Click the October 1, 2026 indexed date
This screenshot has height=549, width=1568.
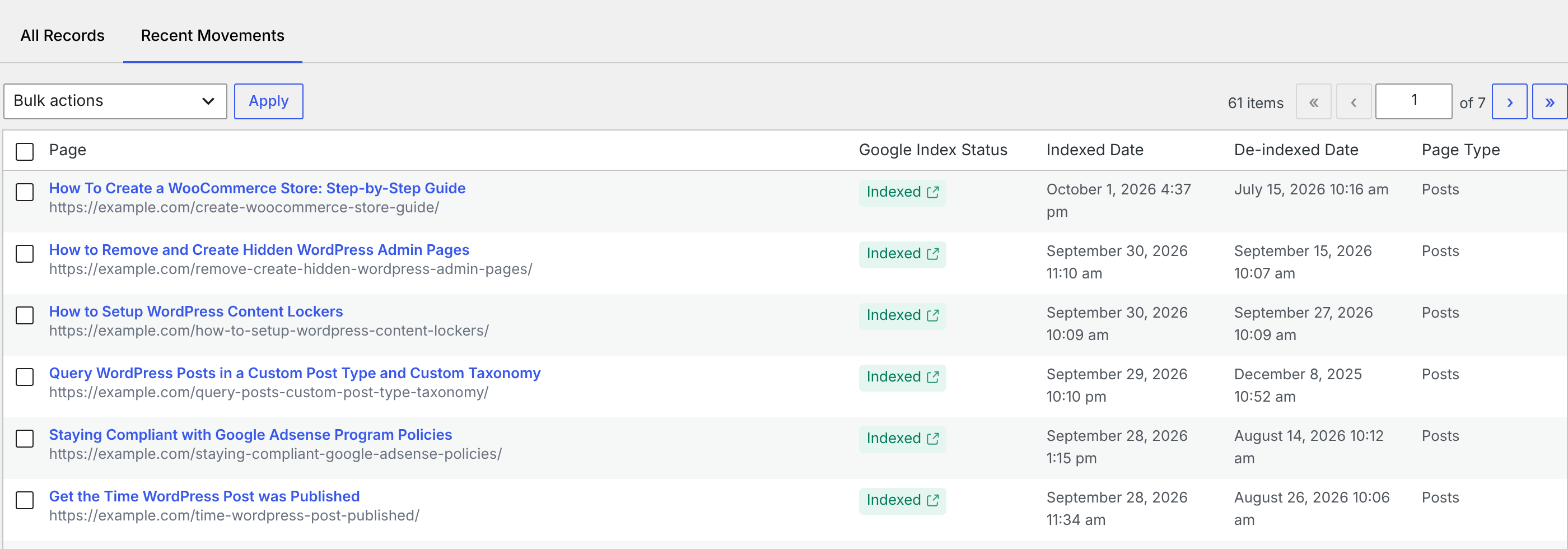1118,200
